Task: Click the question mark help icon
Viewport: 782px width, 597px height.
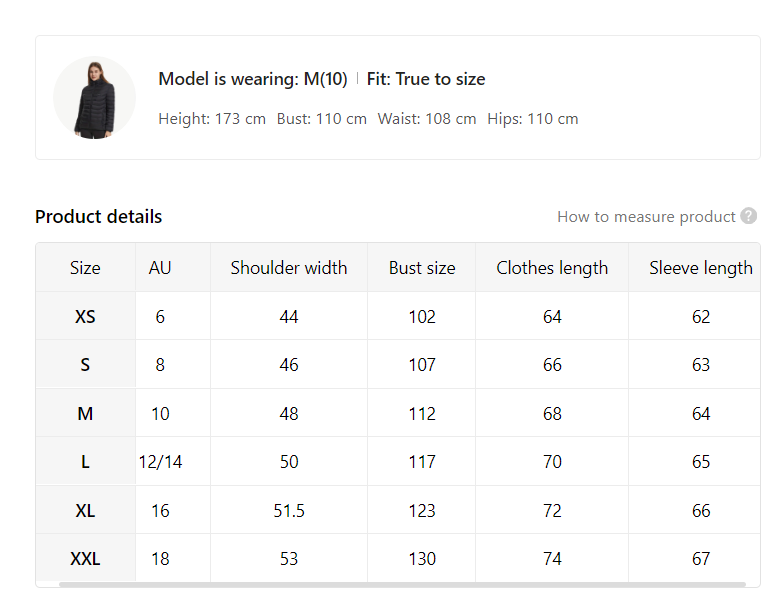Action: click(x=748, y=216)
